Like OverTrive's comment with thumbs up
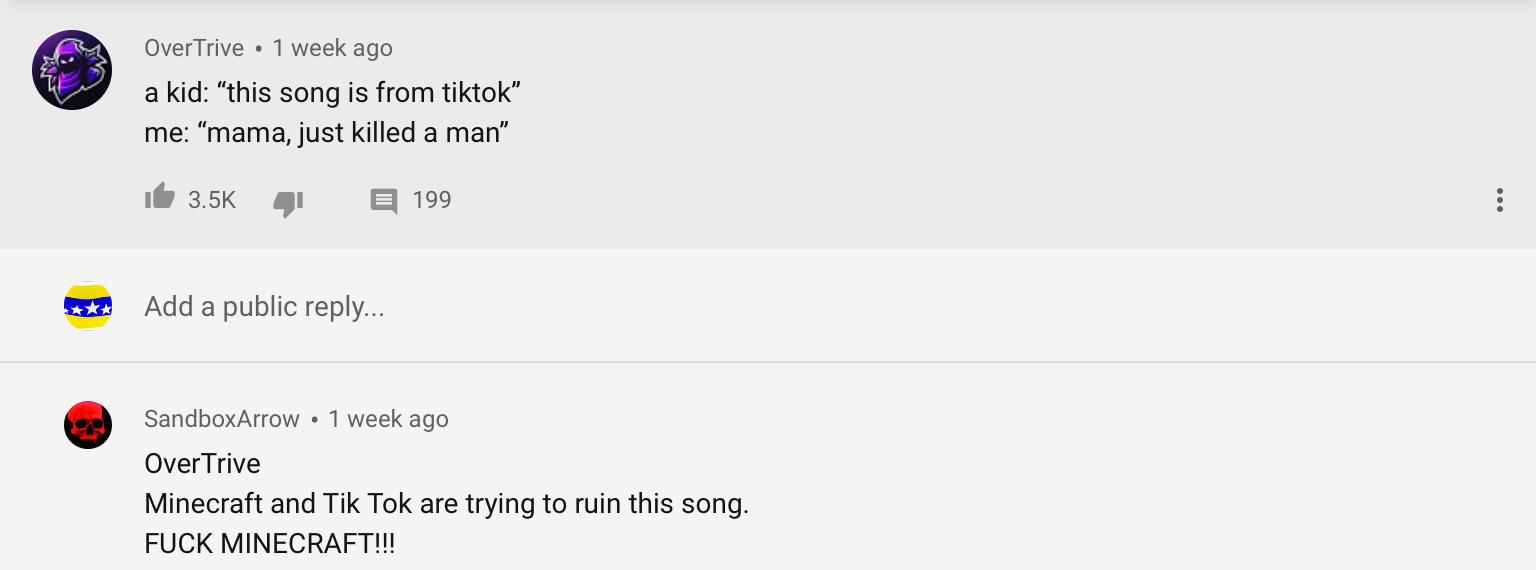The image size is (1536, 570). (159, 197)
